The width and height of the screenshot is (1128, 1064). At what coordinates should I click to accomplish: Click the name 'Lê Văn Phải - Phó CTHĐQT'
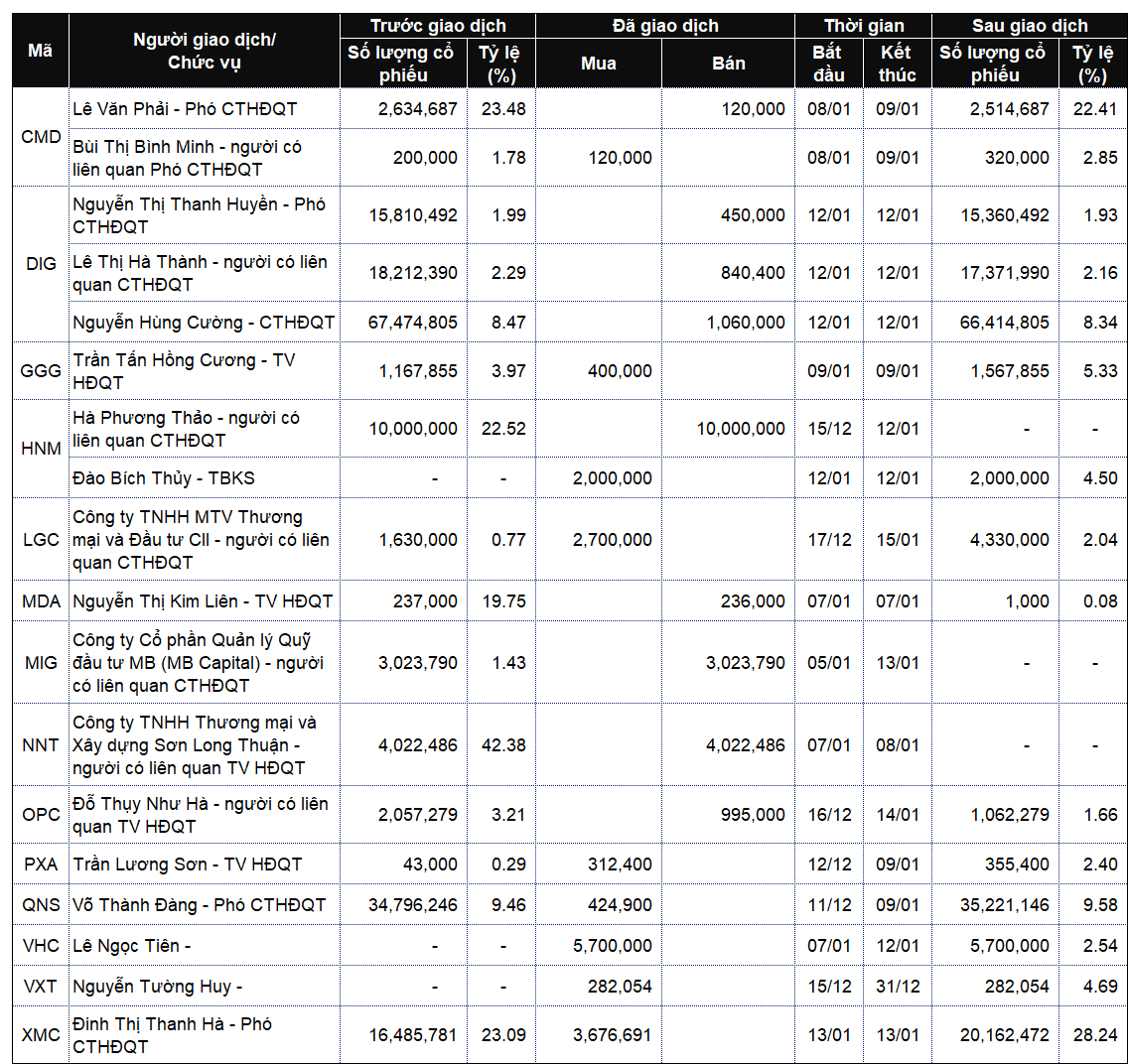coord(185,109)
